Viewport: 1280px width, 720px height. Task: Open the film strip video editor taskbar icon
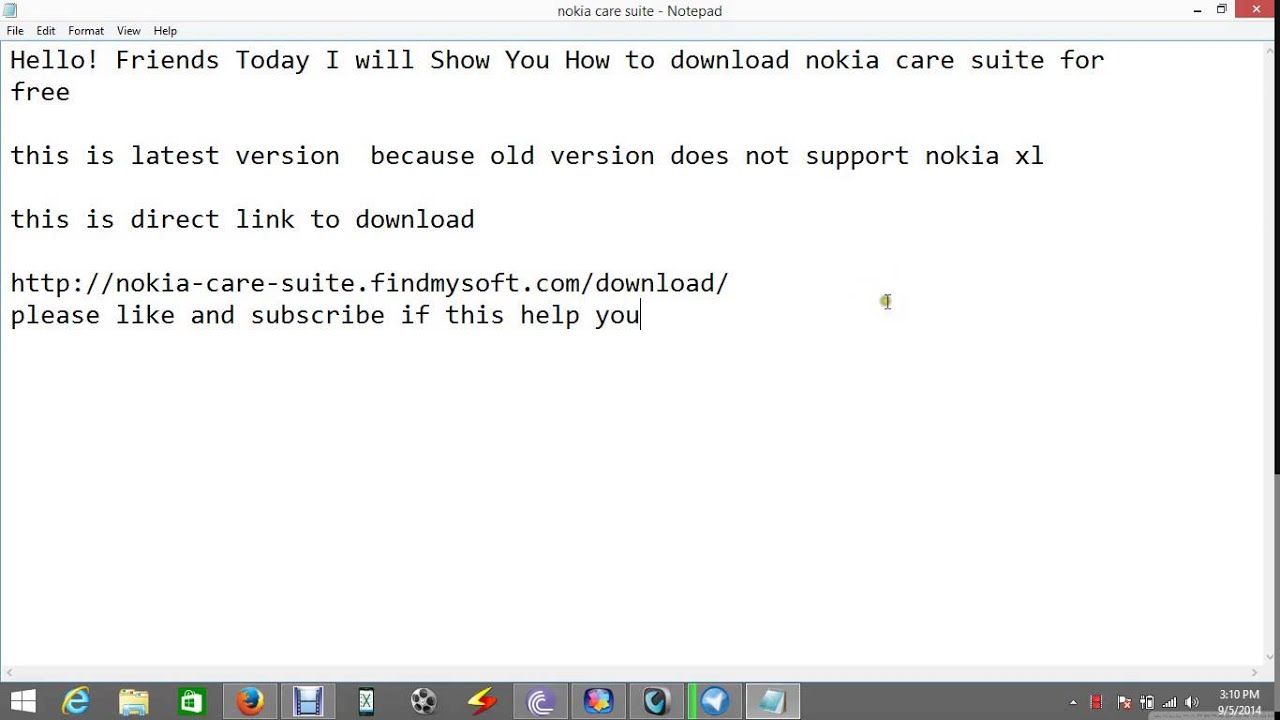[x=308, y=701]
